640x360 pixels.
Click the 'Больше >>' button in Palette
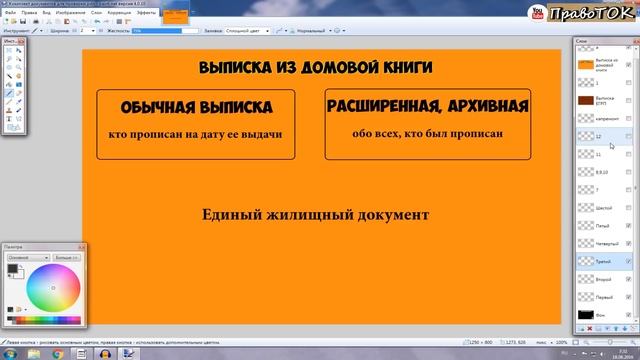click(67, 258)
